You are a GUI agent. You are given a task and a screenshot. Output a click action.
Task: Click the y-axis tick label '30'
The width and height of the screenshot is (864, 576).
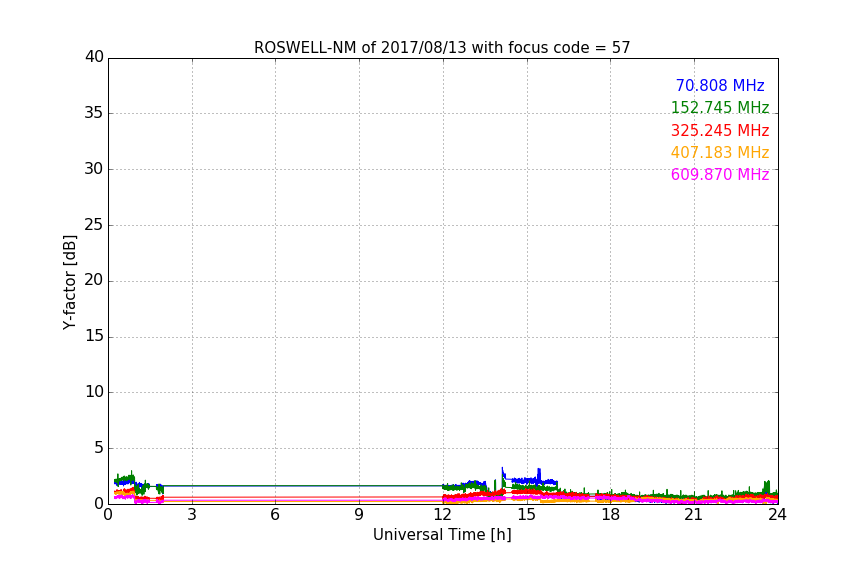[94, 169]
